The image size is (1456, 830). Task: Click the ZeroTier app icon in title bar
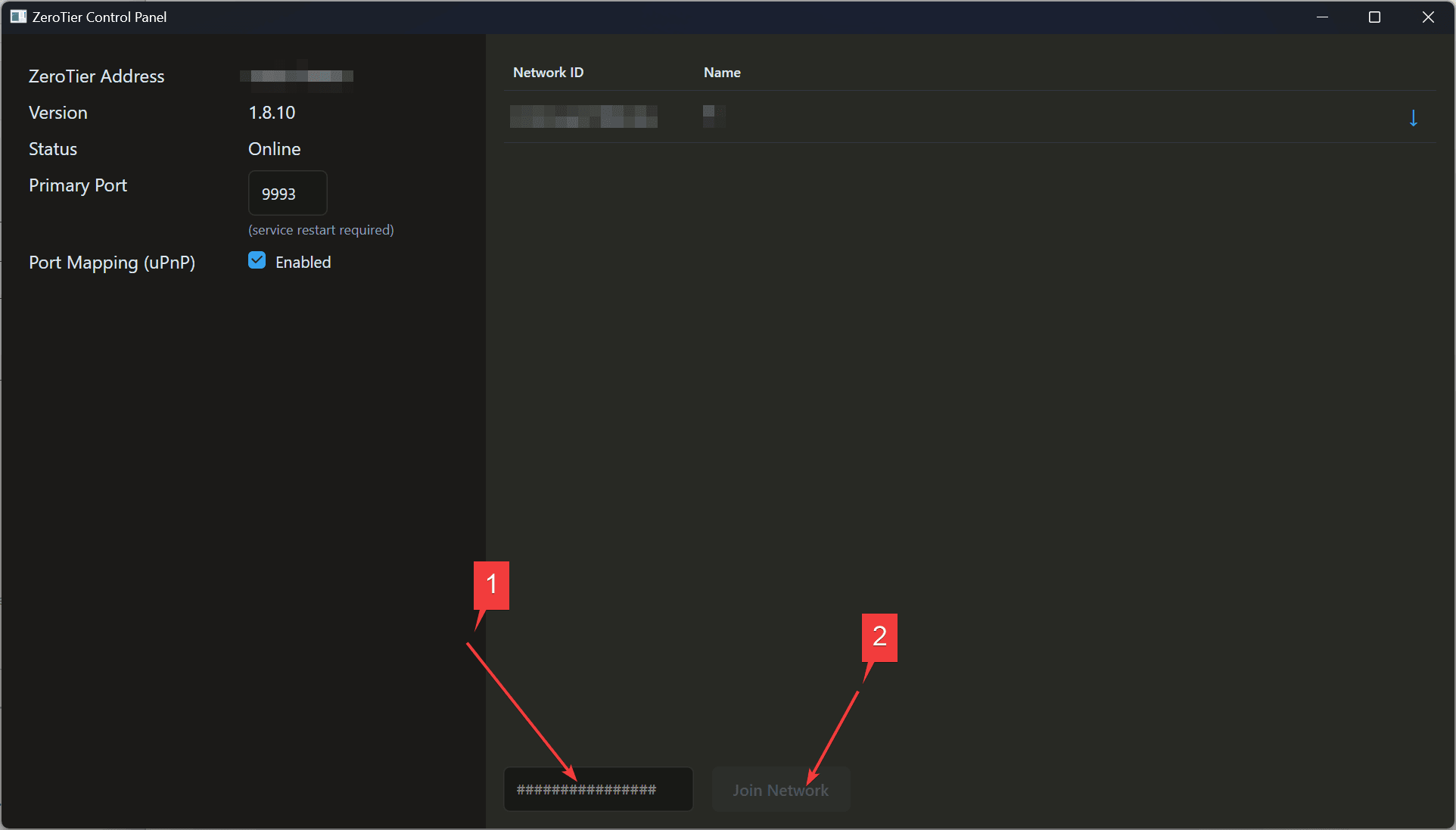(18, 17)
